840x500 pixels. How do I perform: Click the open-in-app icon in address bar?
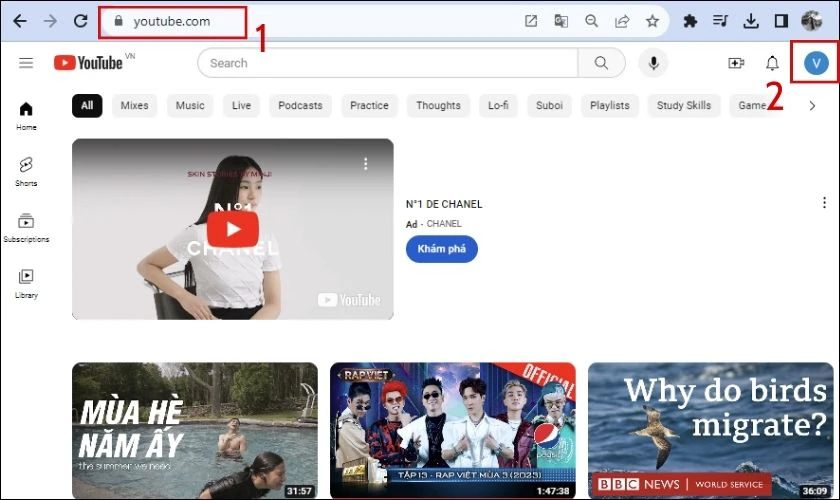tap(531, 21)
